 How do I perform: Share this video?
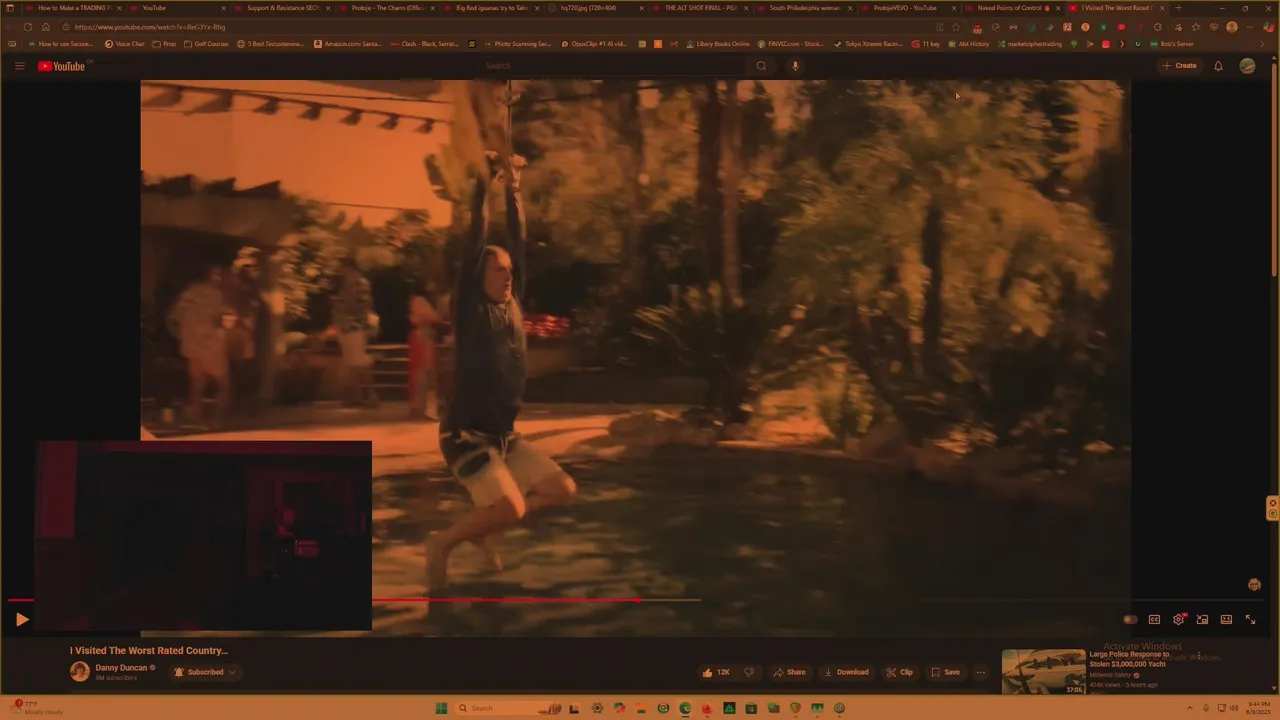click(789, 672)
